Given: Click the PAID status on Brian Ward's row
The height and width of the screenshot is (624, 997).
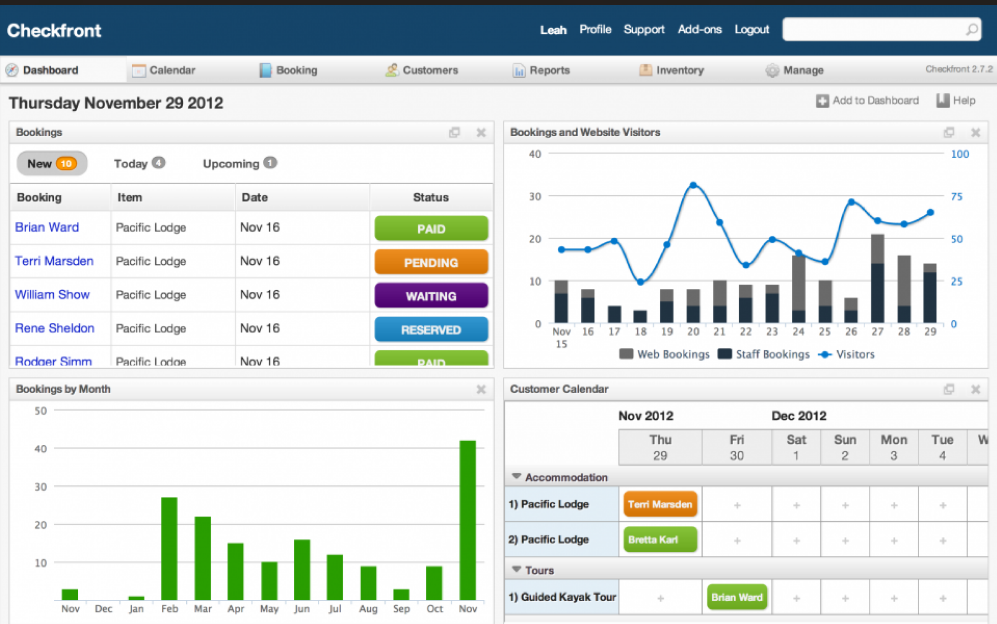Looking at the screenshot, I should 431,229.
